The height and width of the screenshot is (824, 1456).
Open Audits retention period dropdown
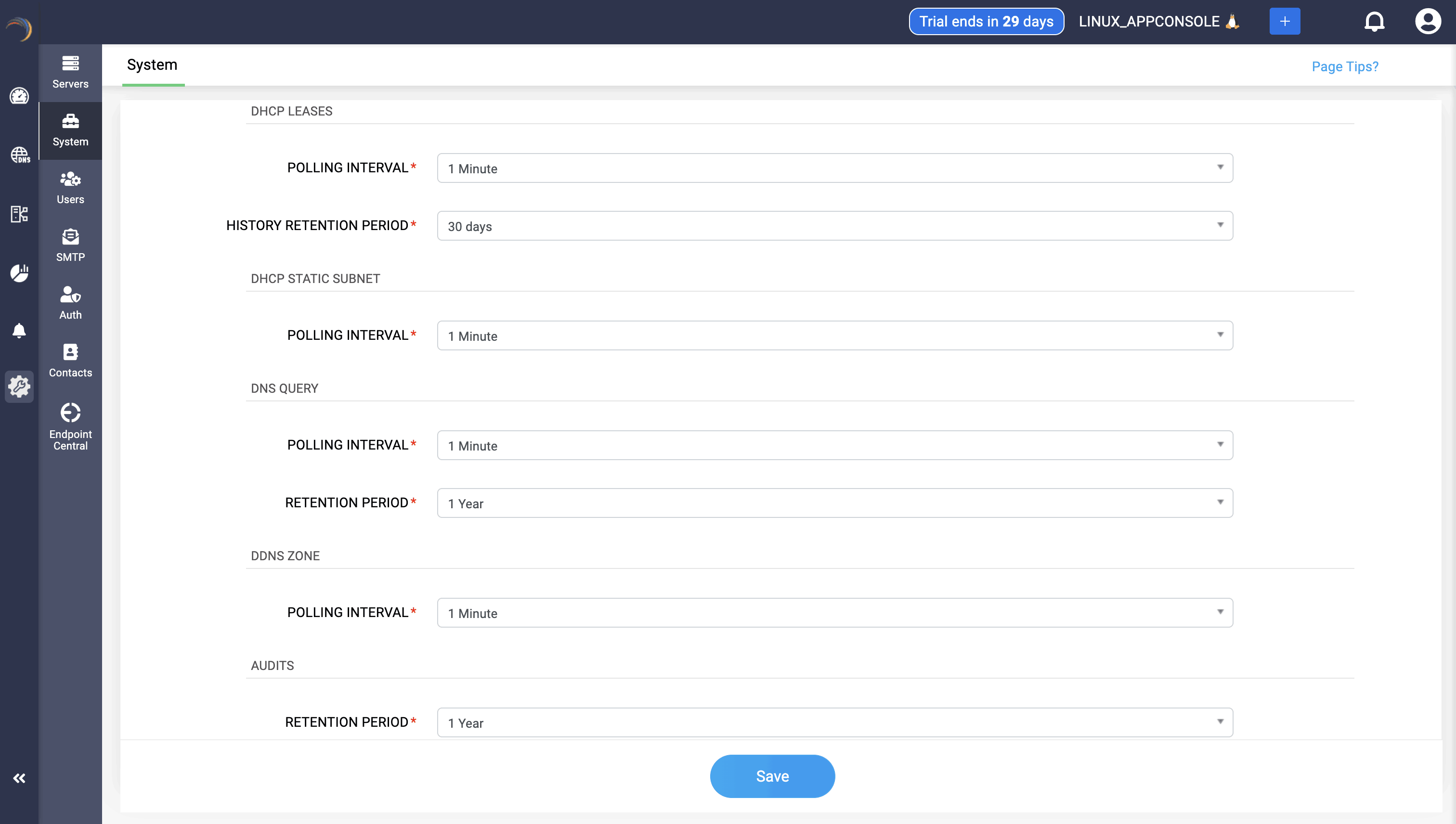tap(834, 723)
